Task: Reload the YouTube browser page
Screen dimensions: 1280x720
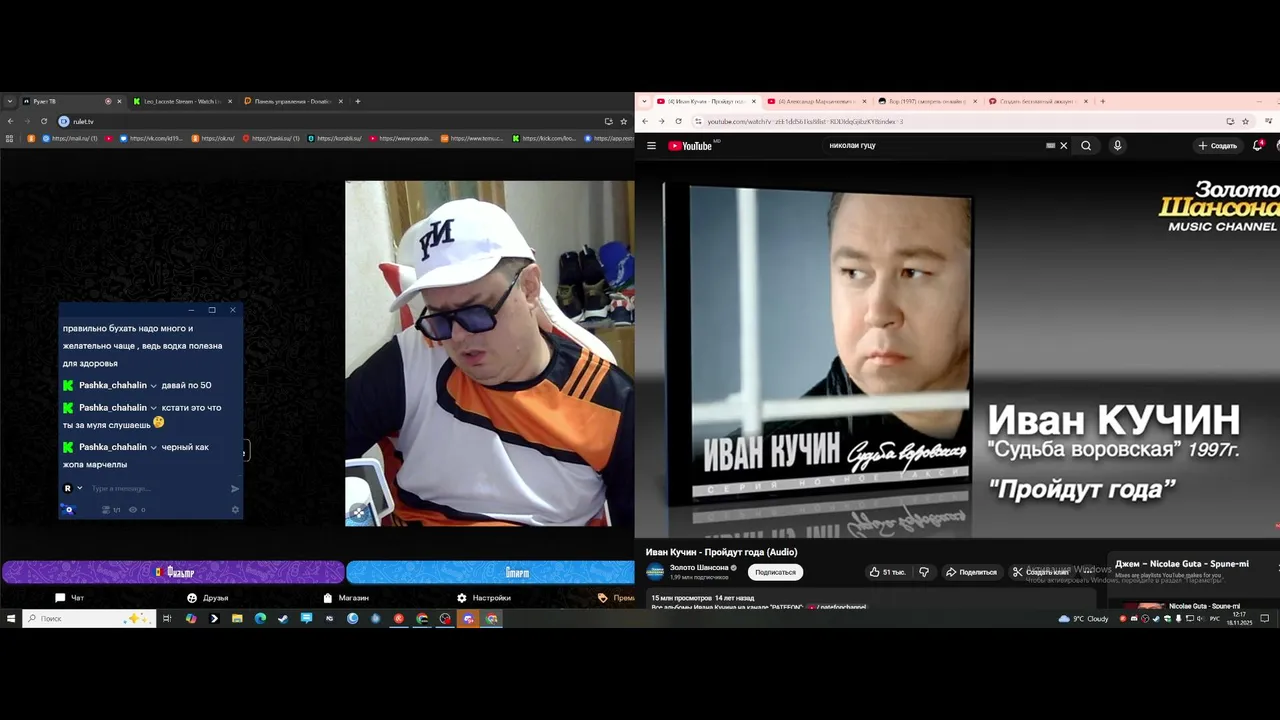Action: [x=678, y=121]
